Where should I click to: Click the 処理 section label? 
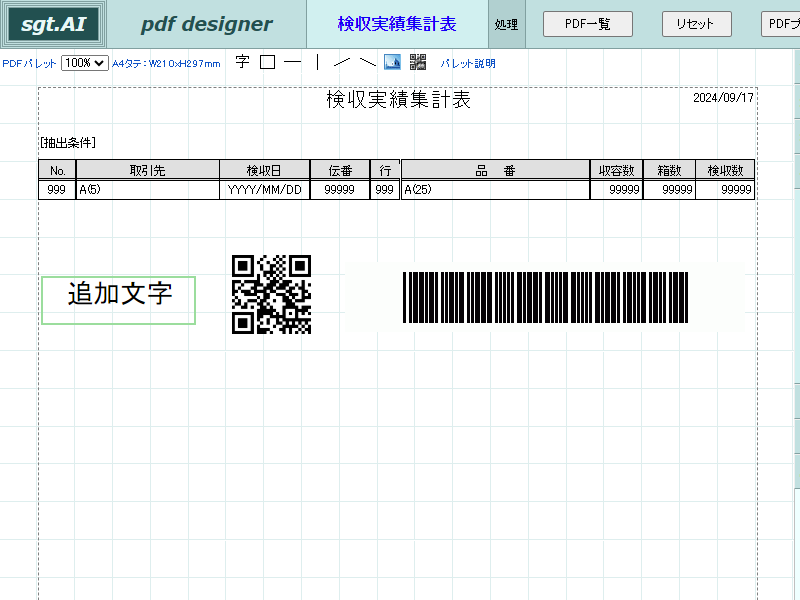506,24
